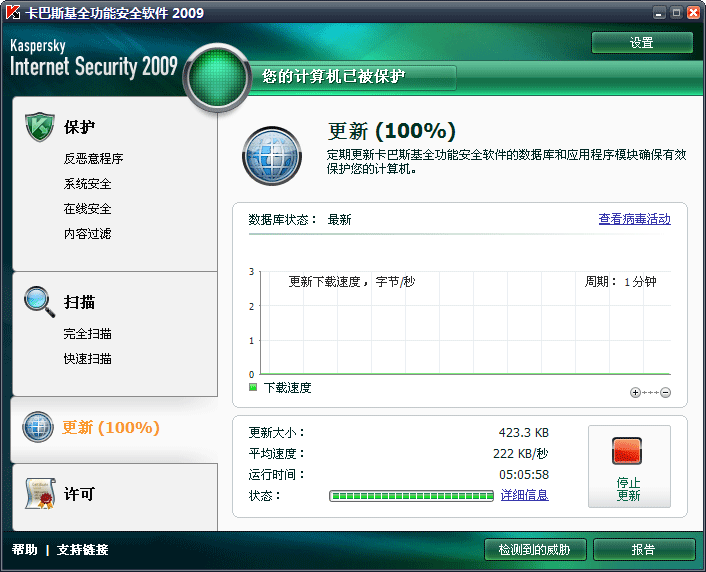Click the green protection status orb
The width and height of the screenshot is (706, 572).
(218, 78)
